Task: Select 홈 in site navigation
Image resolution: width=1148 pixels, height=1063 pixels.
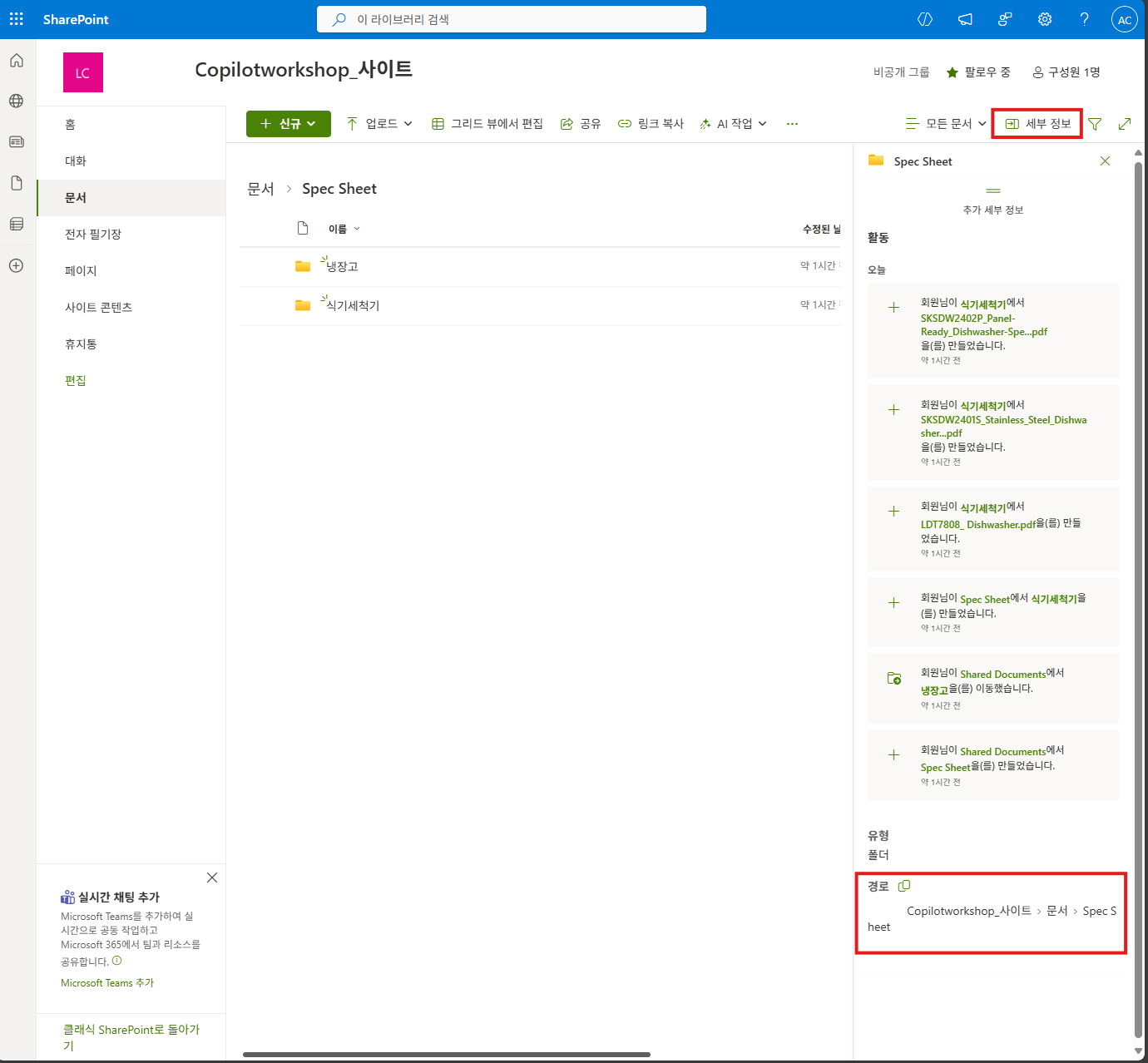Action: [x=131, y=124]
